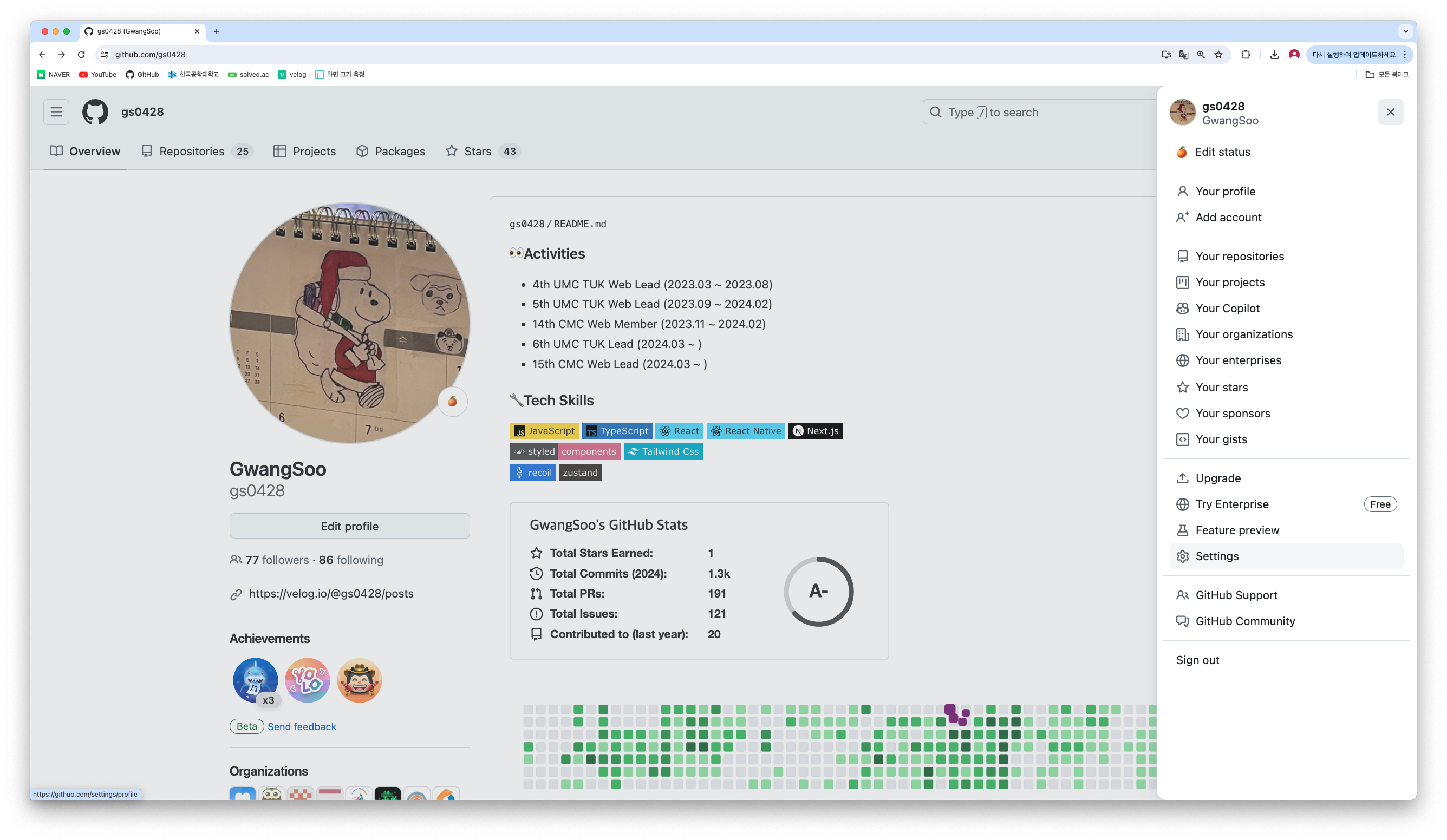Open the velog.io posts link

(x=331, y=594)
